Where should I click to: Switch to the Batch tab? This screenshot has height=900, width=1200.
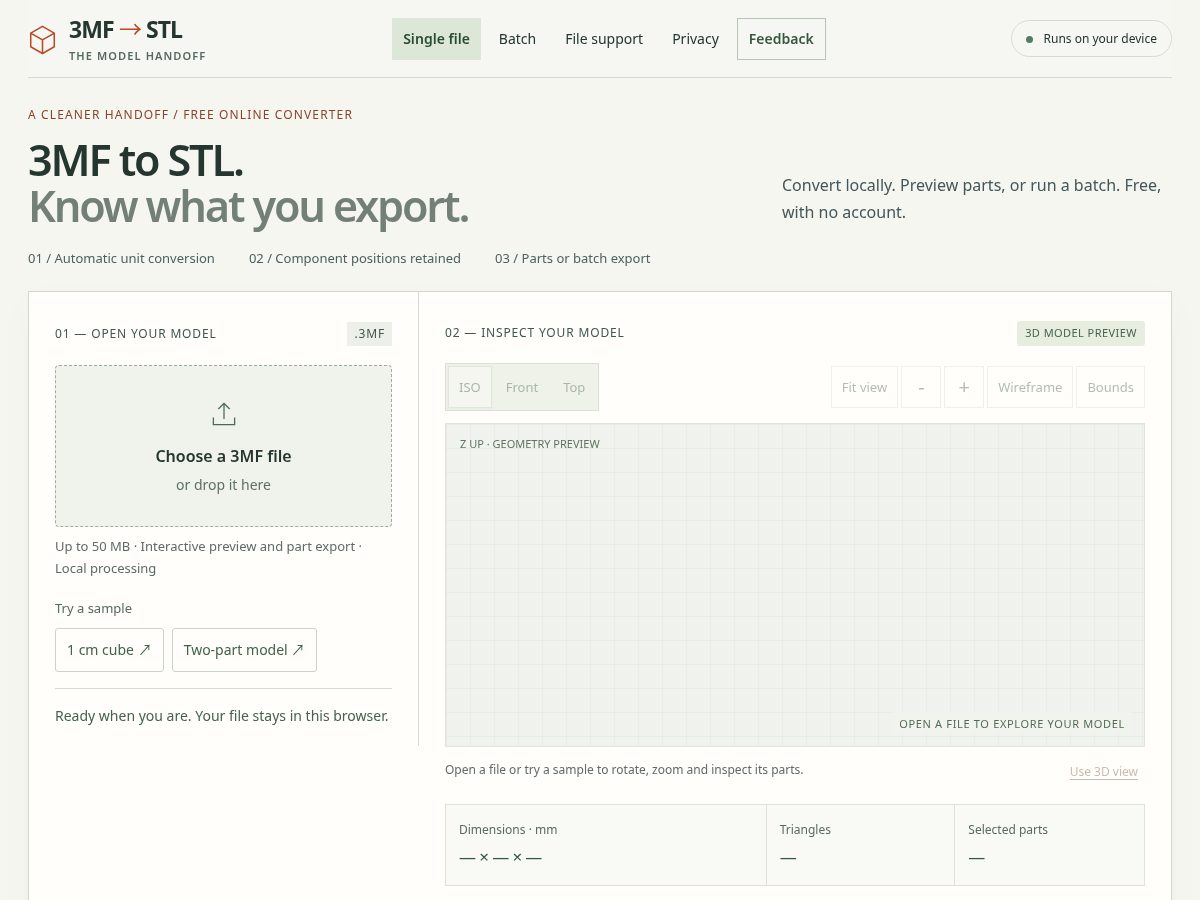[517, 39]
